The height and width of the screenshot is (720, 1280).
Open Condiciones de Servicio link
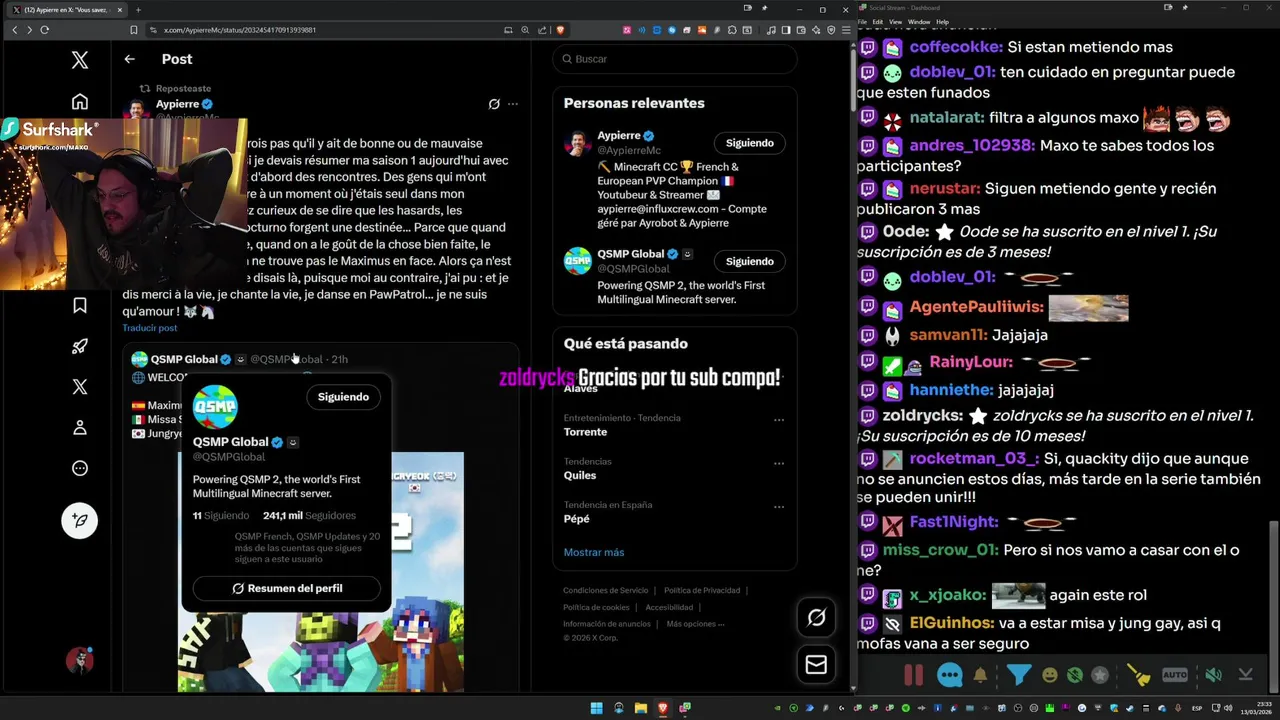605,590
